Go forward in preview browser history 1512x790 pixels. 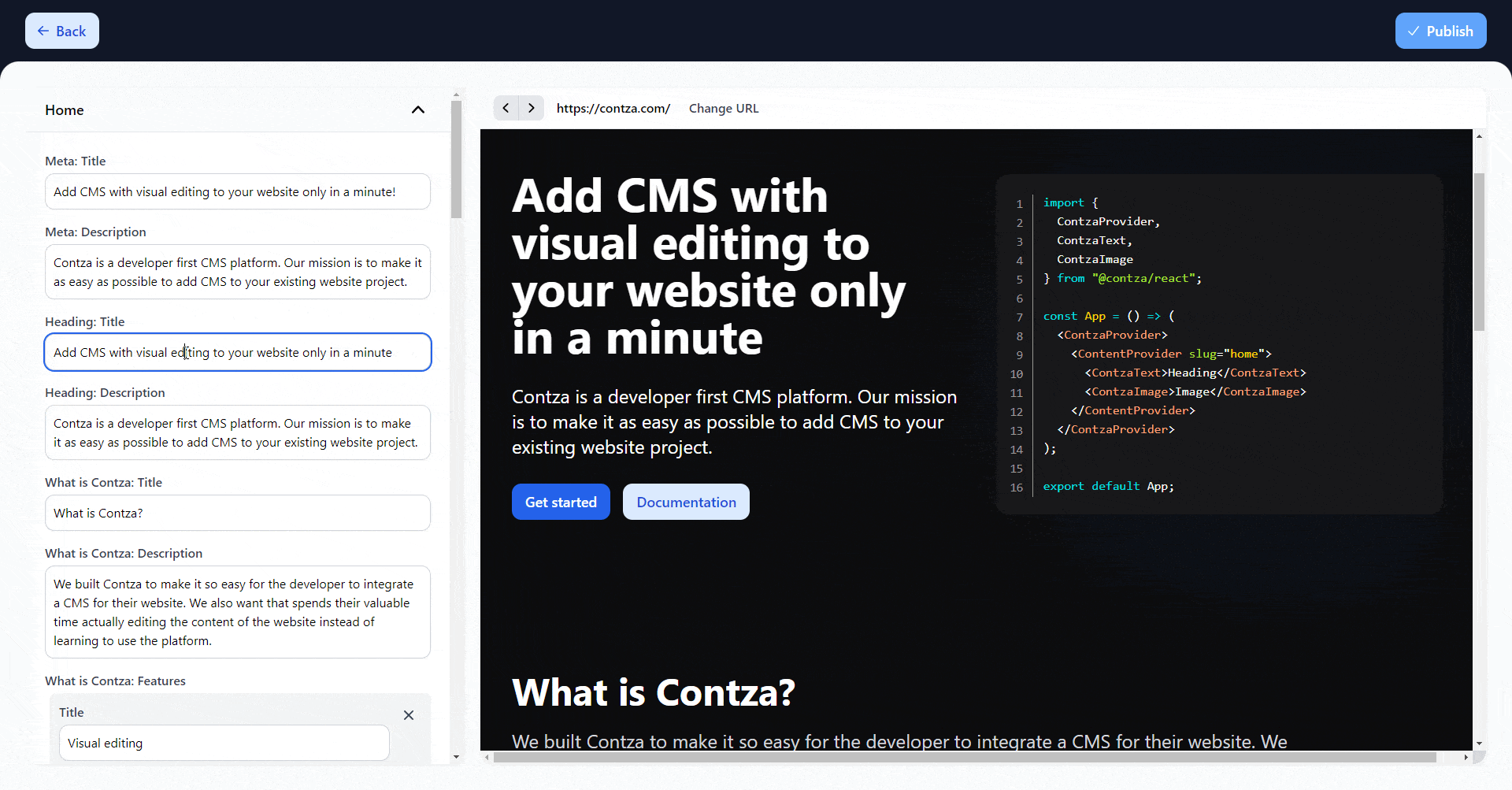tap(532, 108)
